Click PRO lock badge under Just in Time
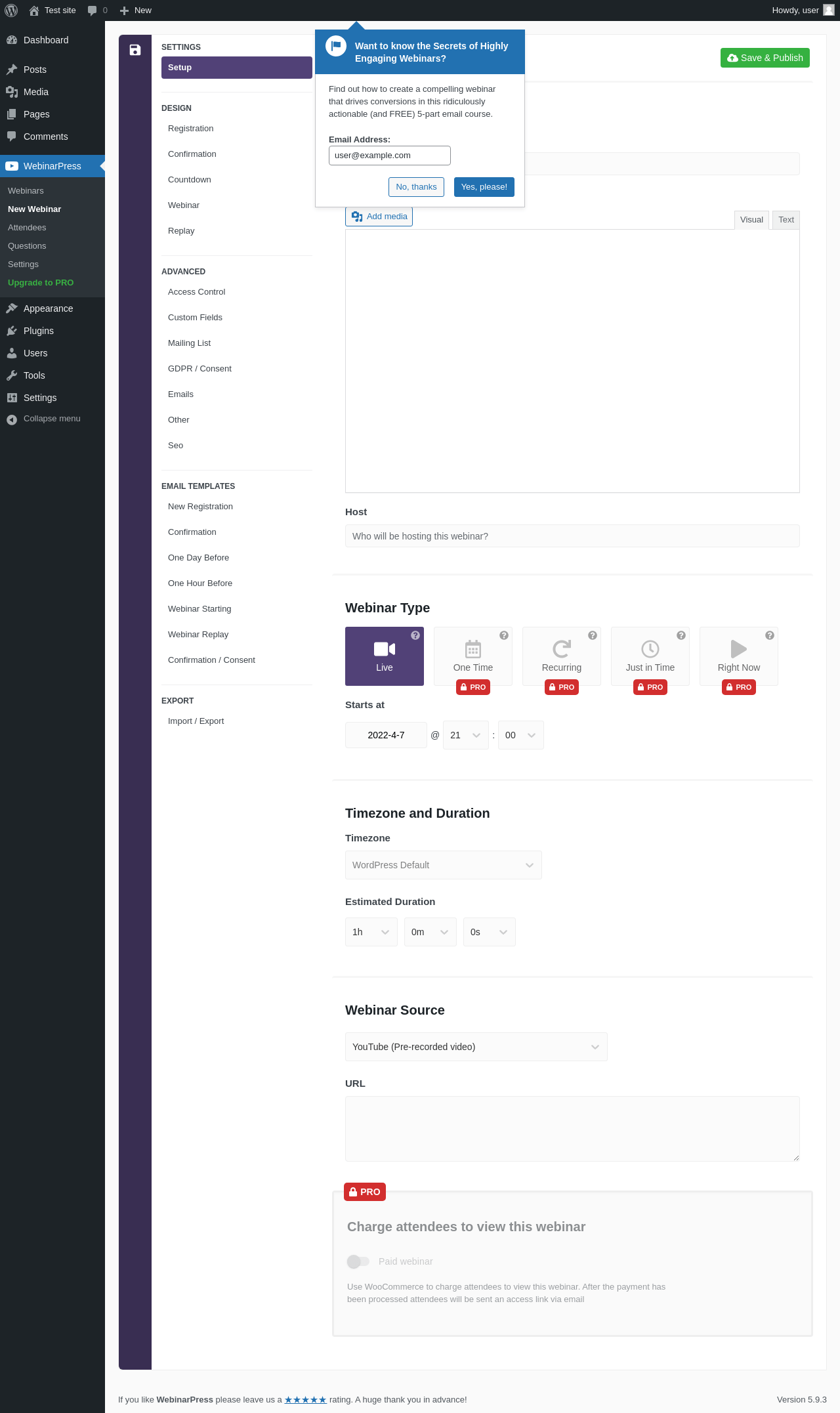The image size is (840, 1413). coord(650,687)
